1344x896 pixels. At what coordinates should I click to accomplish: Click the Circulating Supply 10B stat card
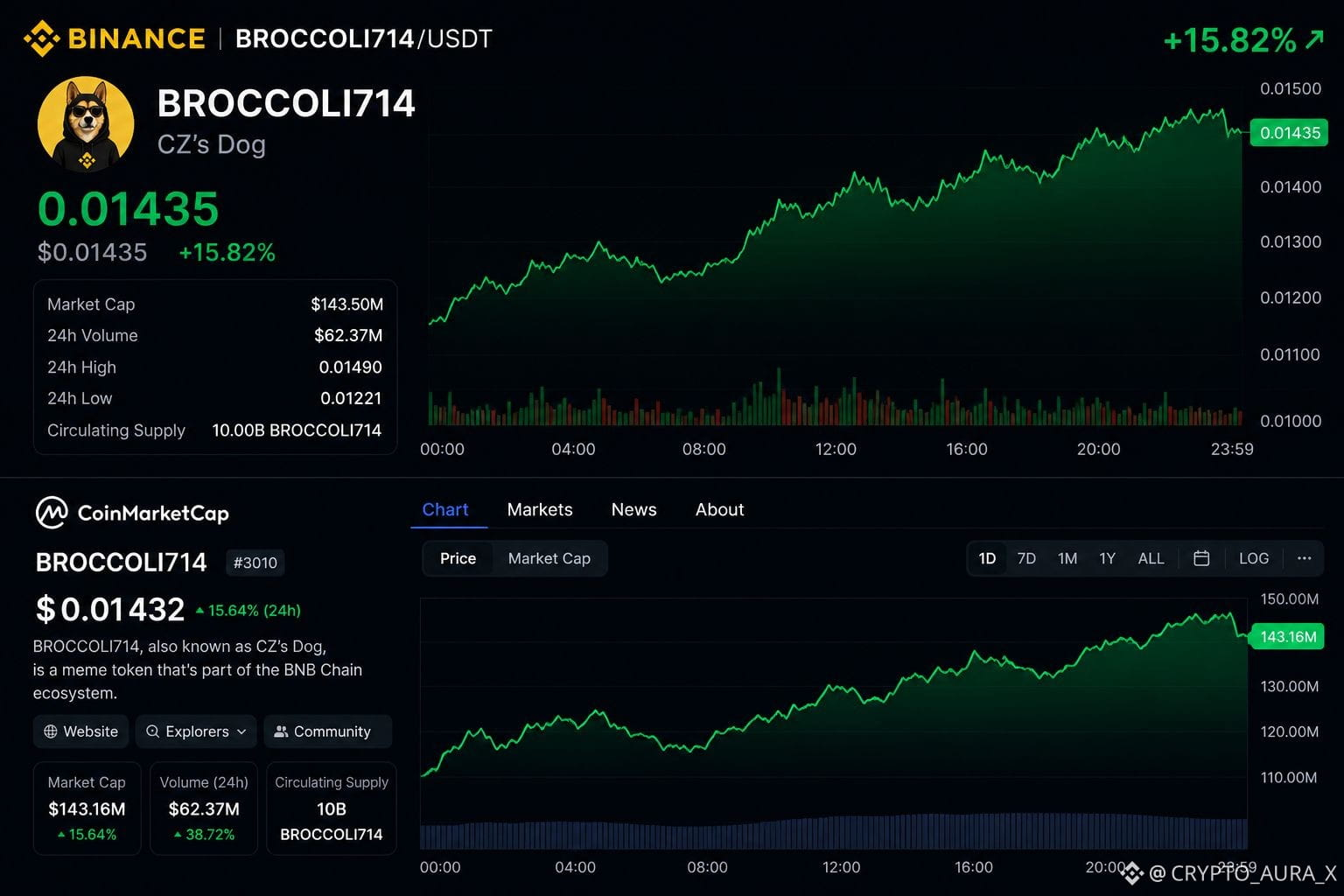(332, 808)
